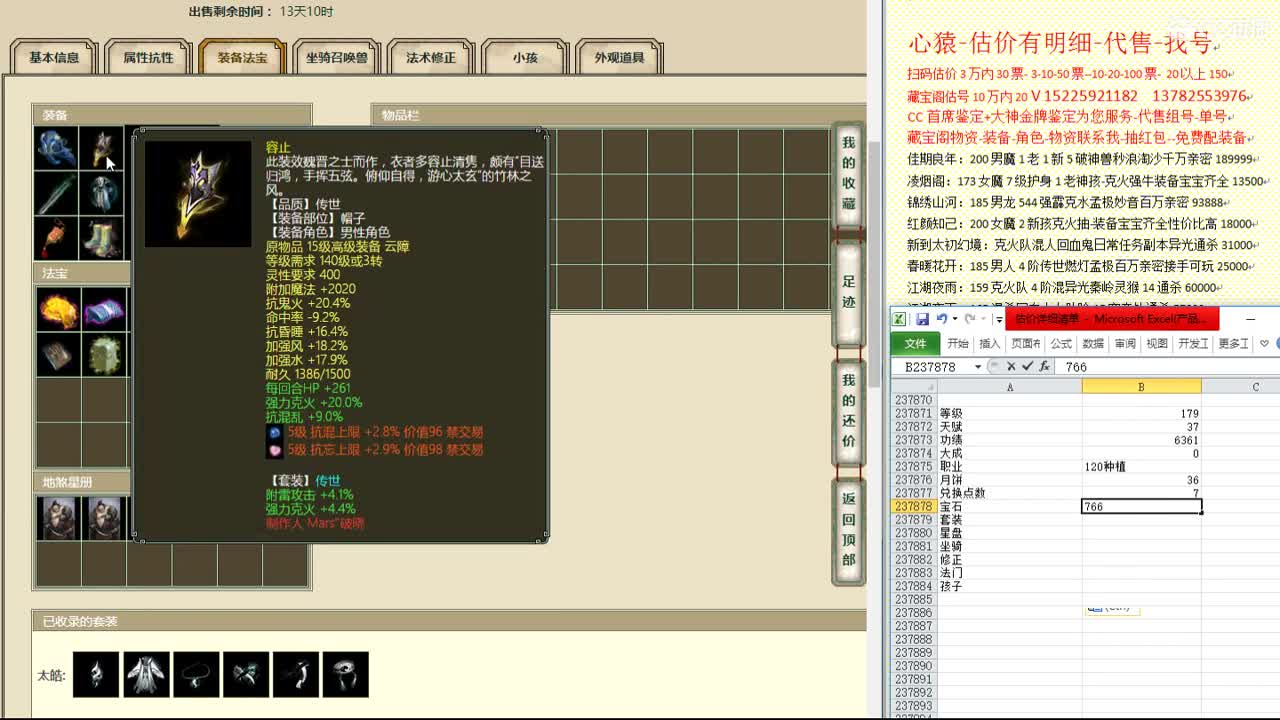The image size is (1280, 720).
Task: Open the Excel 审阅 ribbon tab
Action: (x=1125, y=344)
